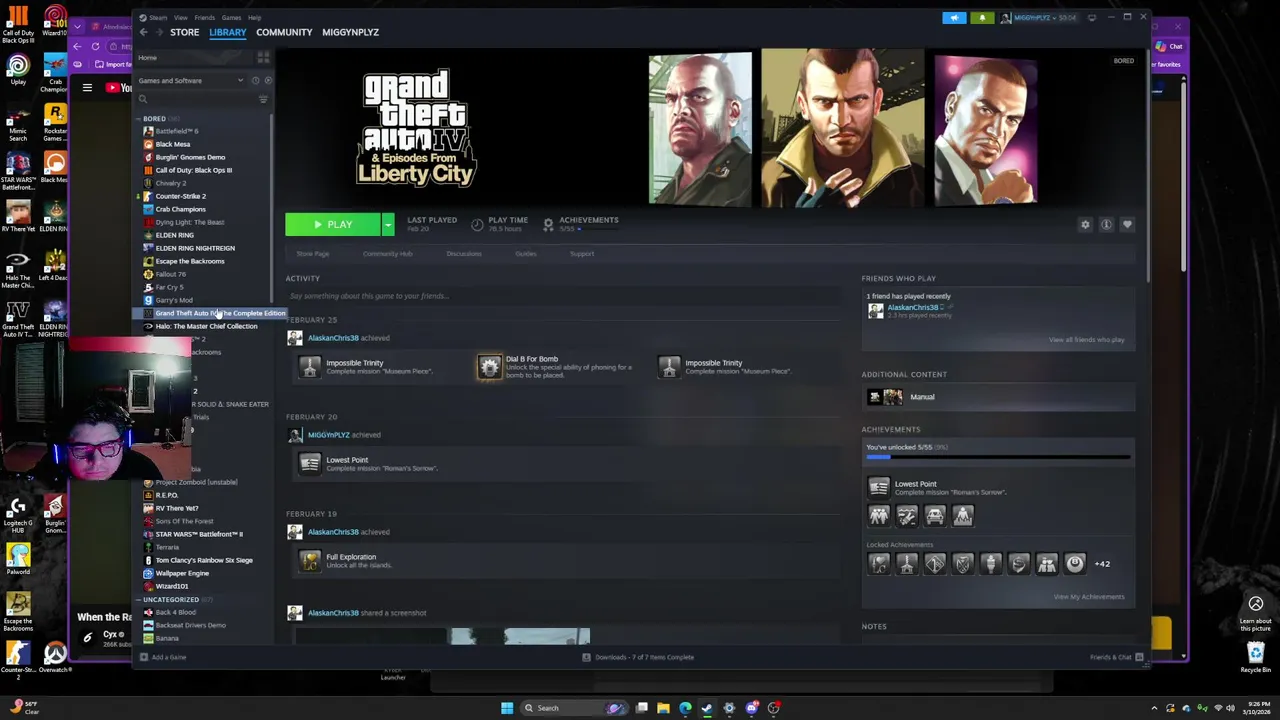This screenshot has width=1280, height=720.
Task: Open the Friends menu
Action: click(205, 17)
